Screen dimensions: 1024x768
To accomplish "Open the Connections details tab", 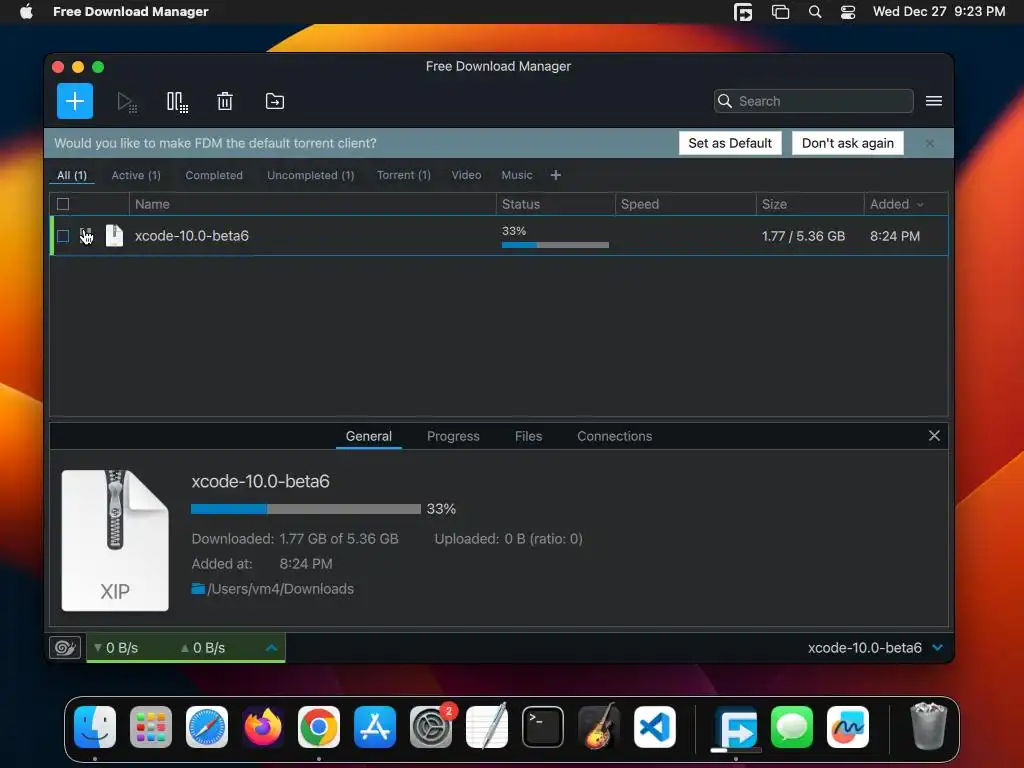I will [615, 436].
